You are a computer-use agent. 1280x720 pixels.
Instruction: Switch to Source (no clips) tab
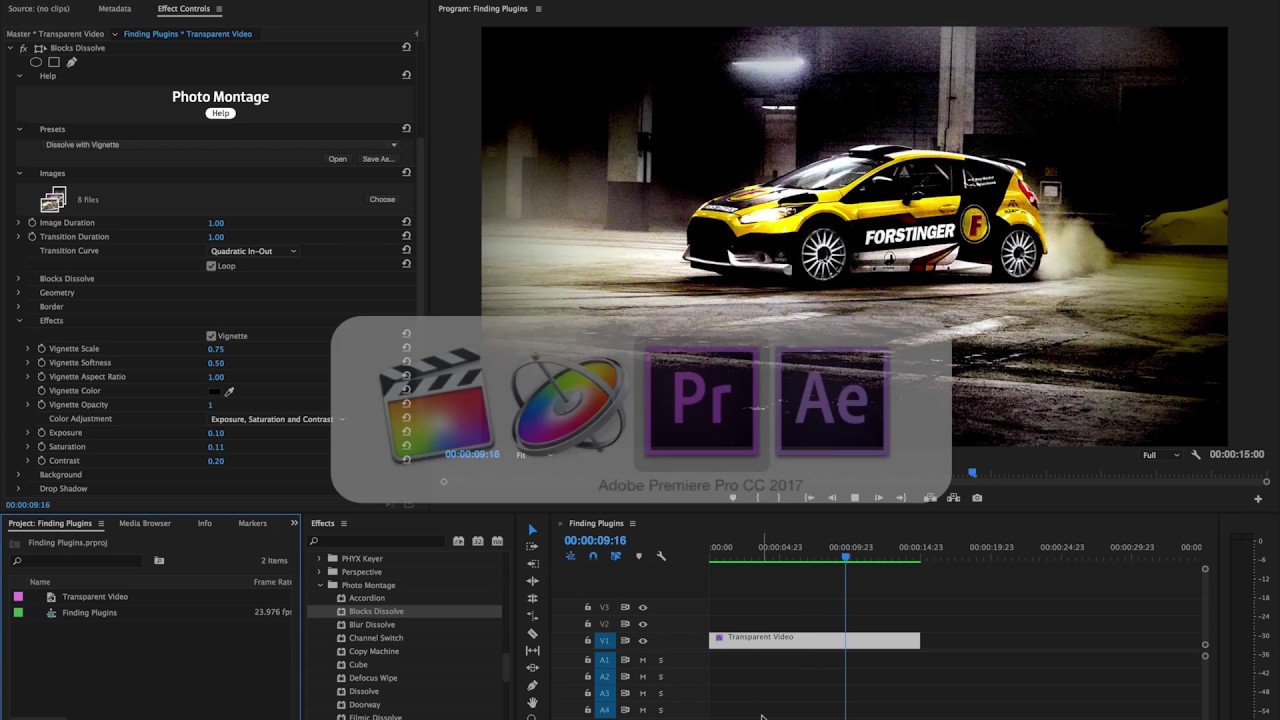pos(39,9)
